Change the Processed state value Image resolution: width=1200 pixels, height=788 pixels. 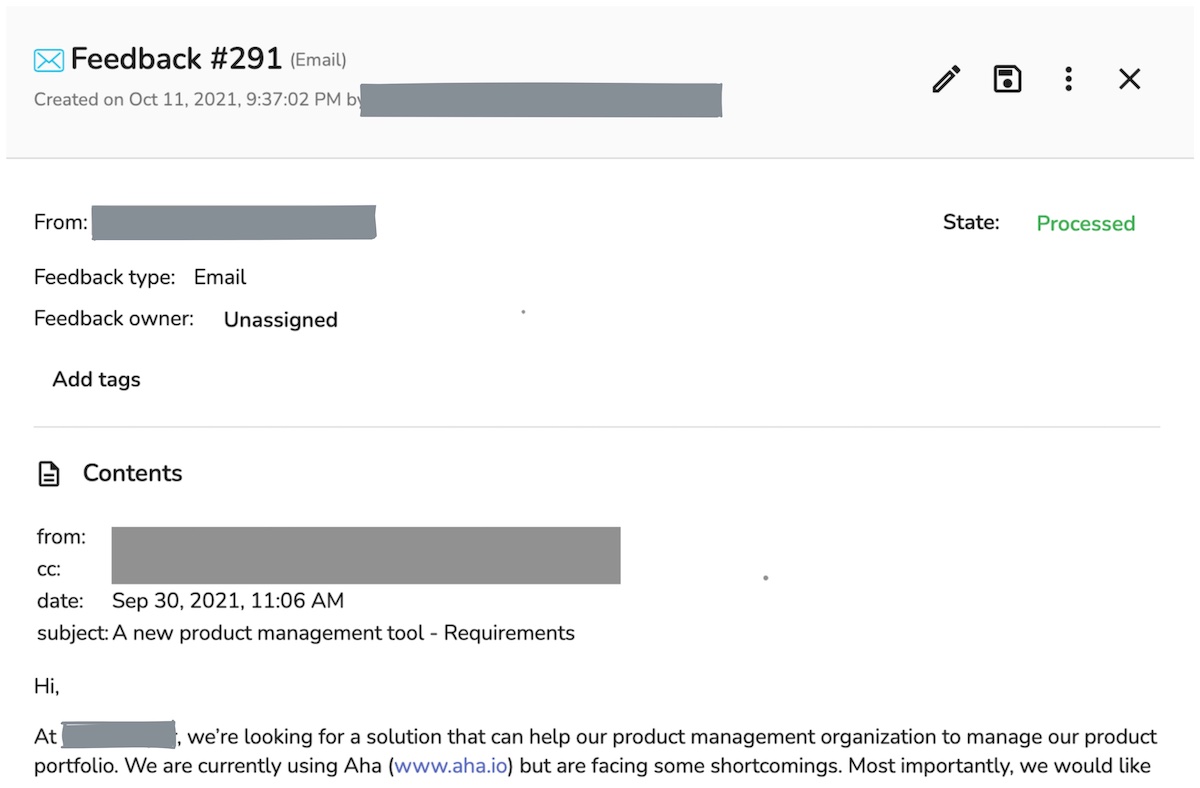point(1085,223)
